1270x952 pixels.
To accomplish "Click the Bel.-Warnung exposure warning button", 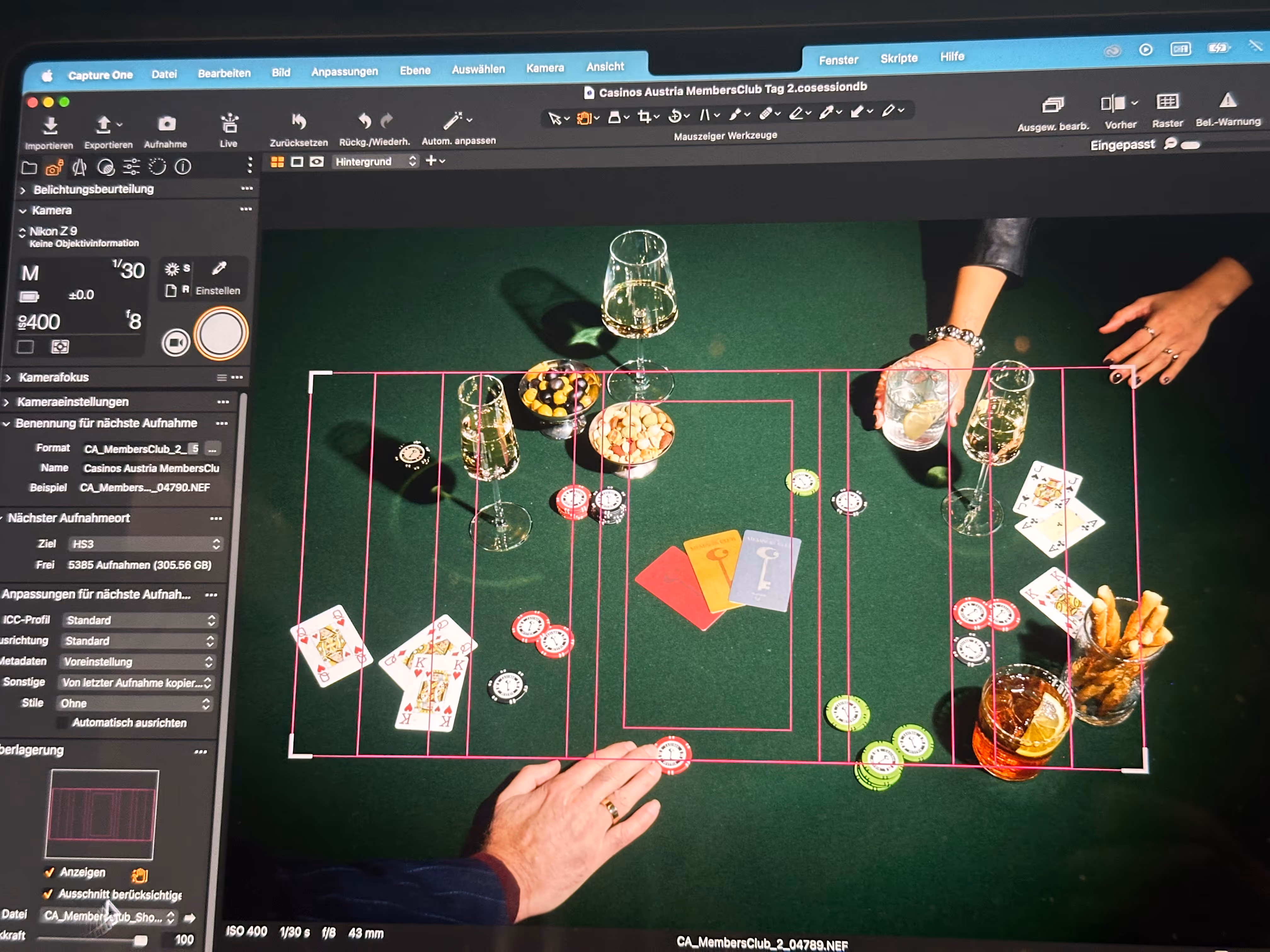I will coord(1227,101).
